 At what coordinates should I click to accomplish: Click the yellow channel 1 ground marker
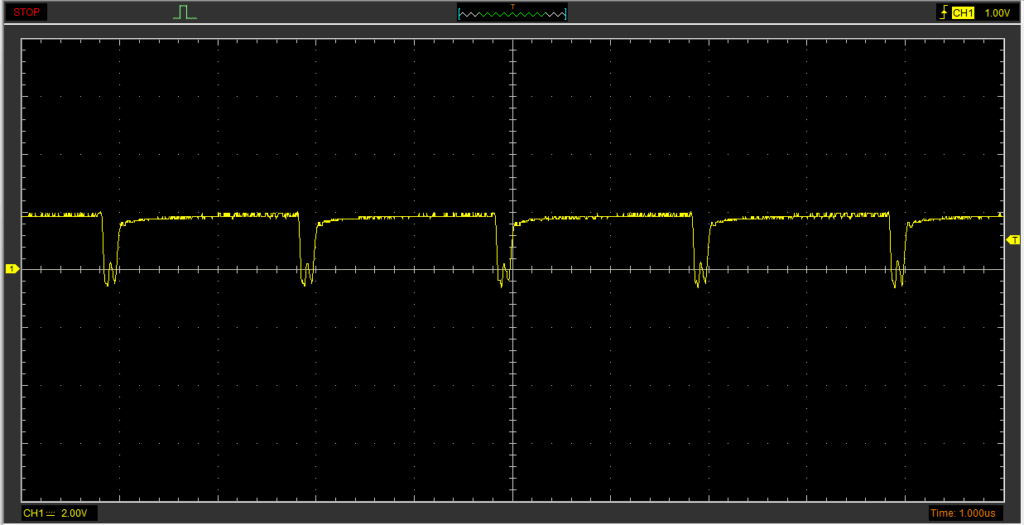click(x=12, y=269)
